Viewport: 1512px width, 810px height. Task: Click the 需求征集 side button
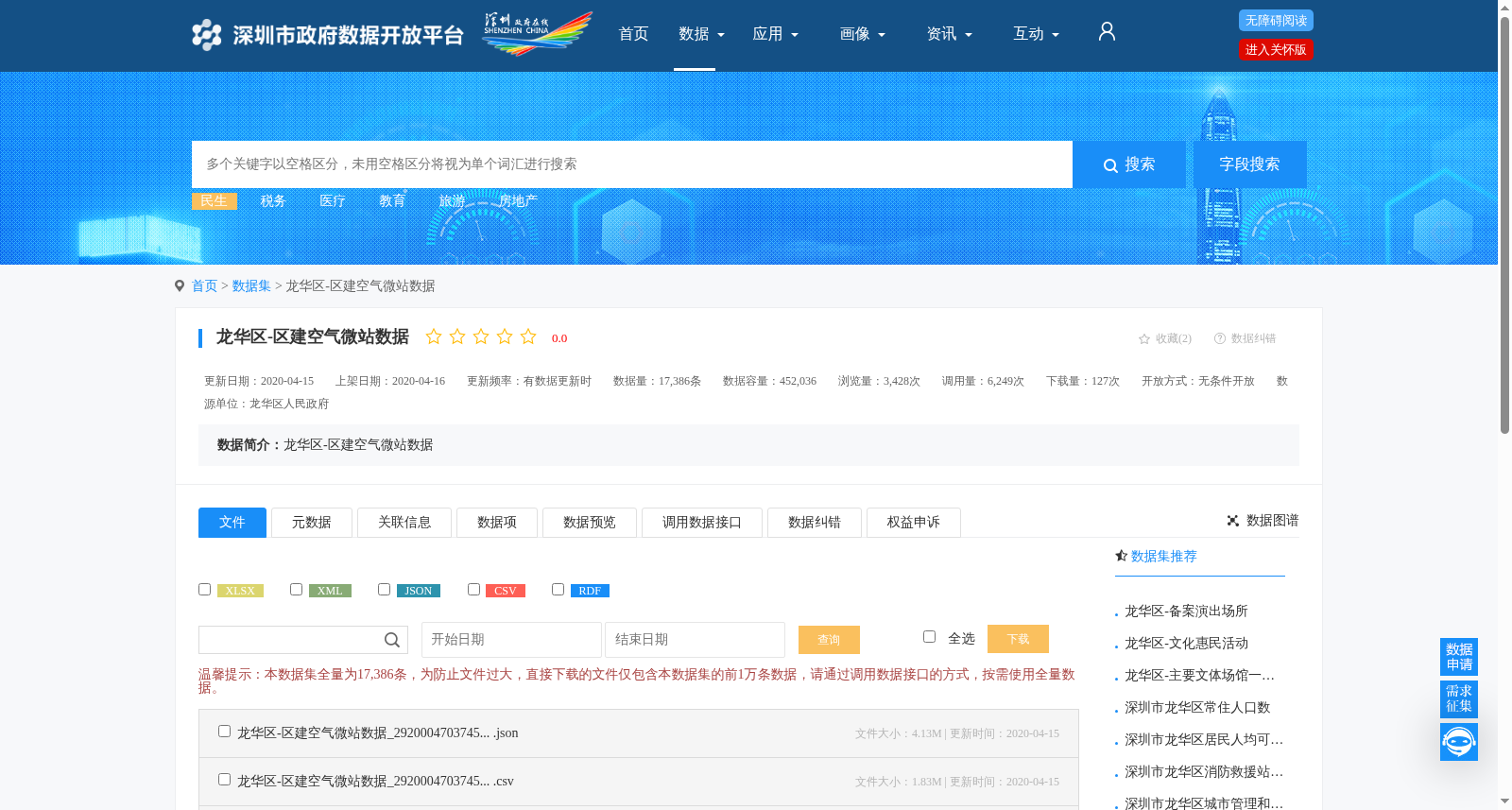[x=1459, y=699]
